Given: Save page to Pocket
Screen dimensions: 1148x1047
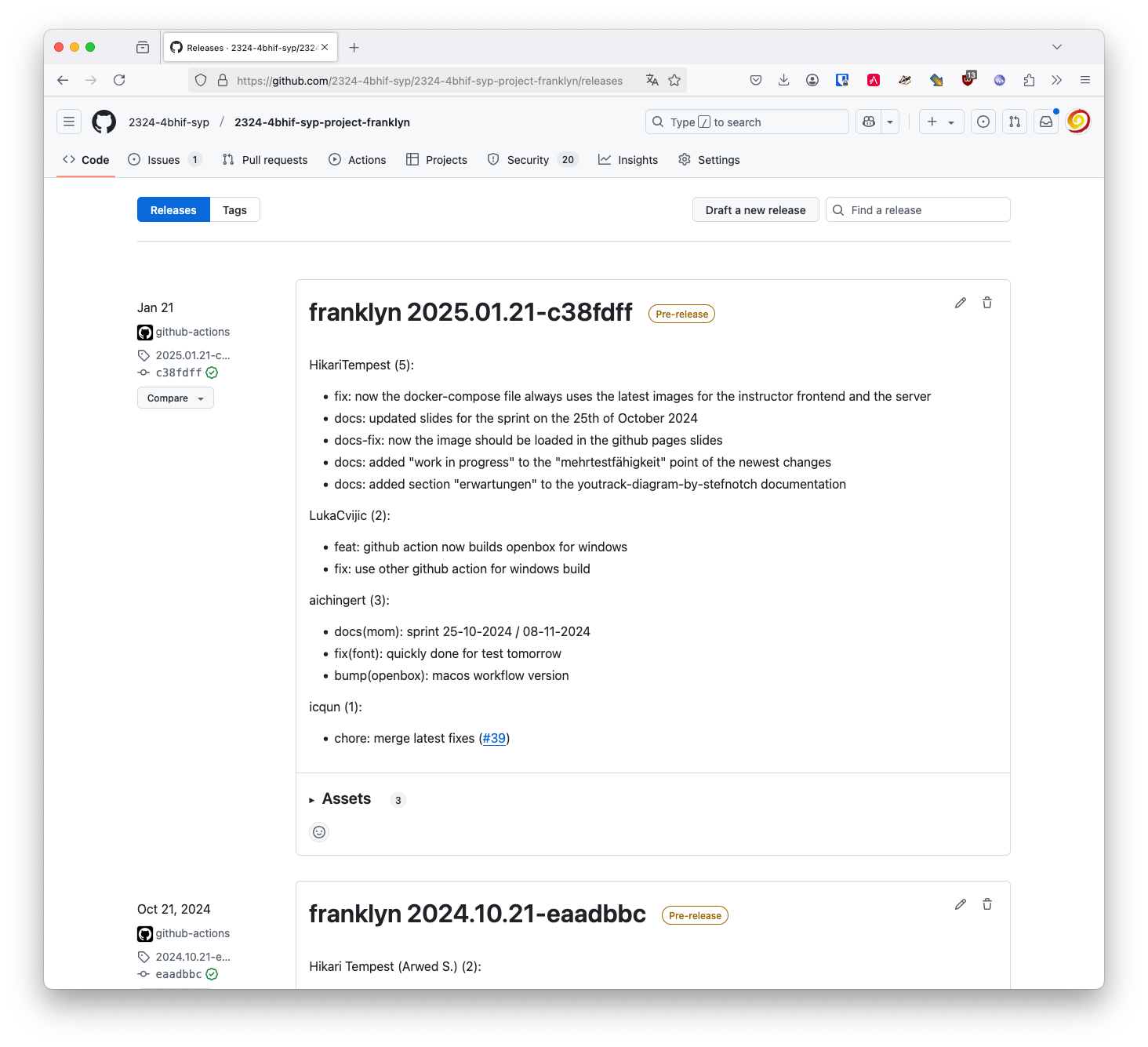Looking at the screenshot, I should coord(756,80).
